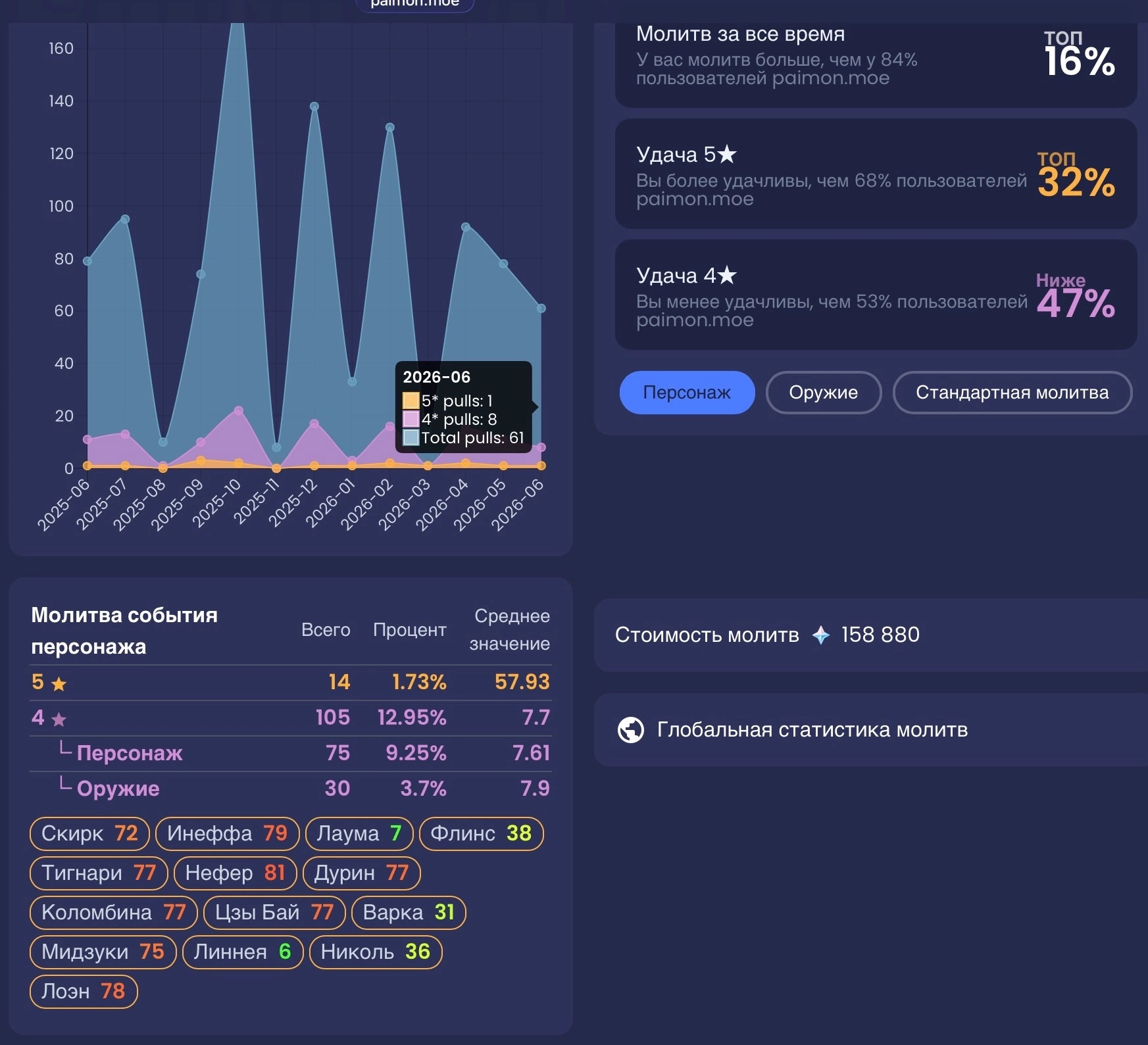Select the Персонаж banner tab
The width and height of the screenshot is (1148, 1045).
(687, 393)
